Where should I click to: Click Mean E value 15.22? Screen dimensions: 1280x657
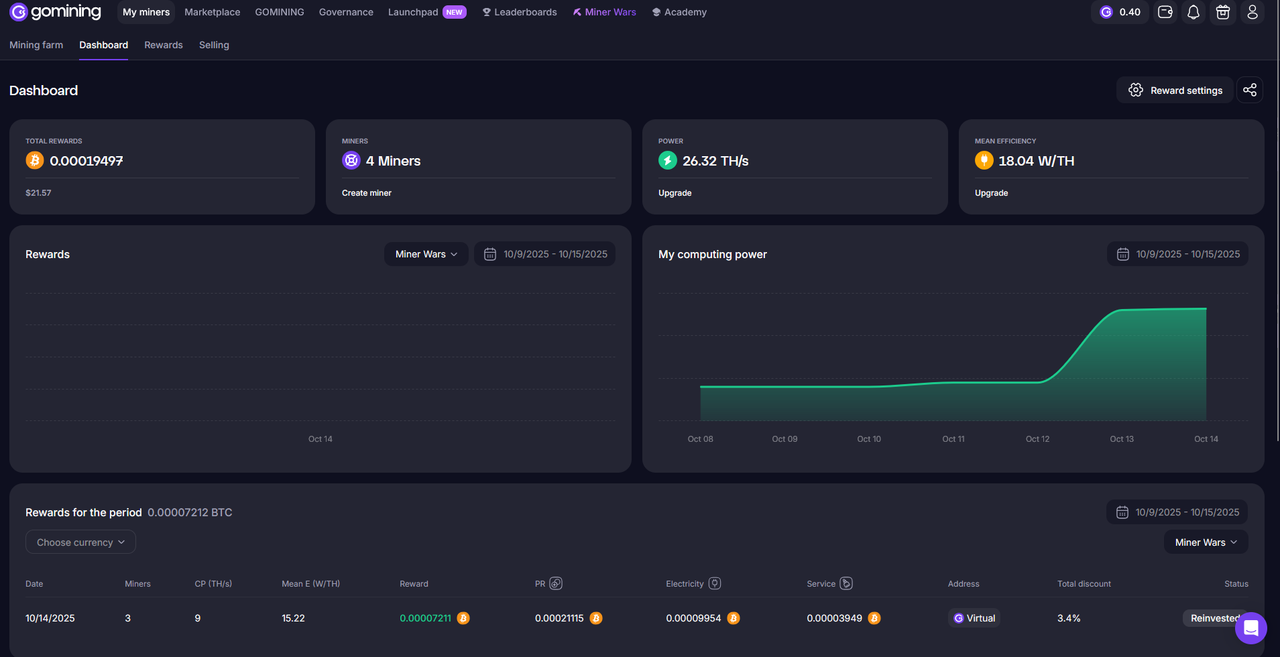294,618
